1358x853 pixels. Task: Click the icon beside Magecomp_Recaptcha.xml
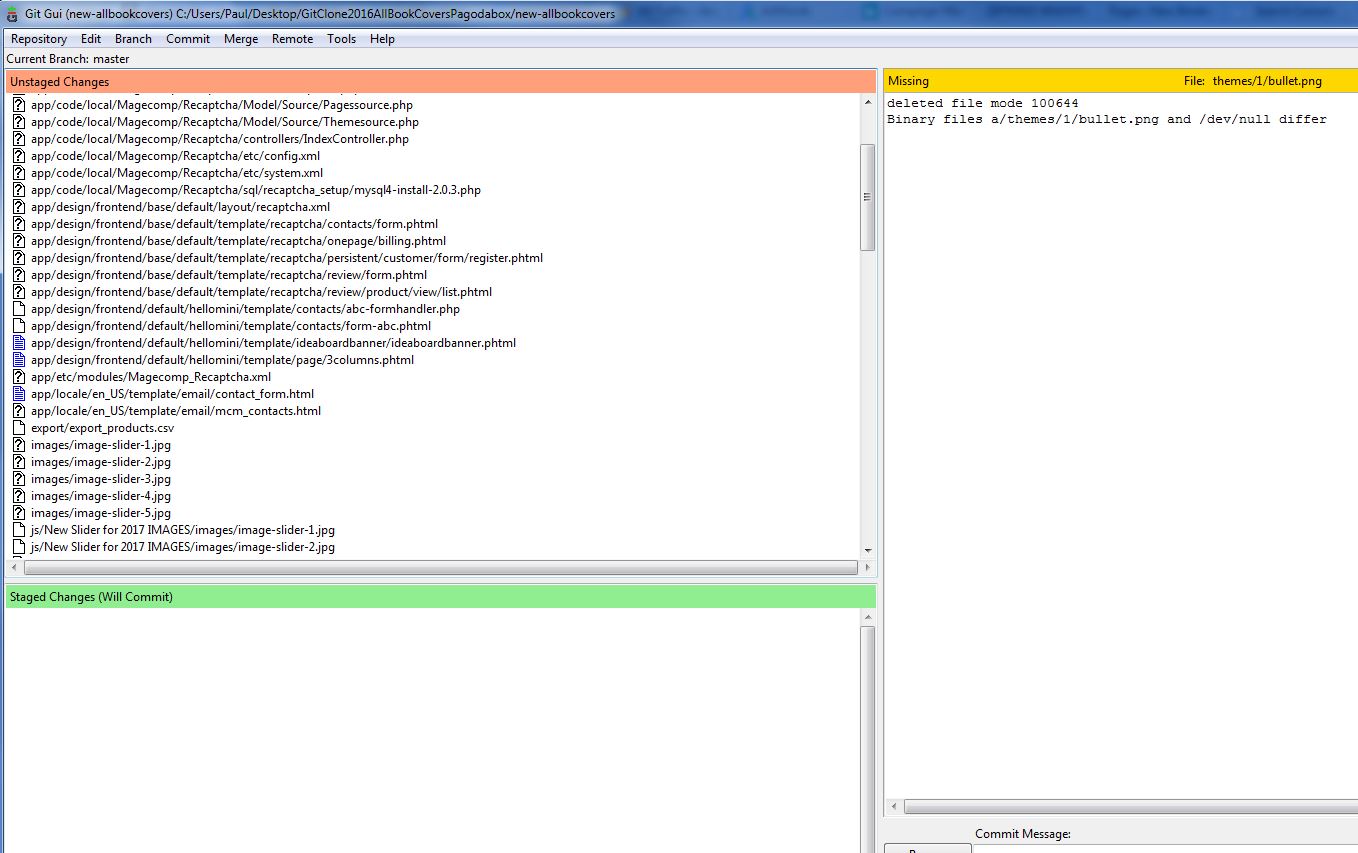click(x=18, y=377)
